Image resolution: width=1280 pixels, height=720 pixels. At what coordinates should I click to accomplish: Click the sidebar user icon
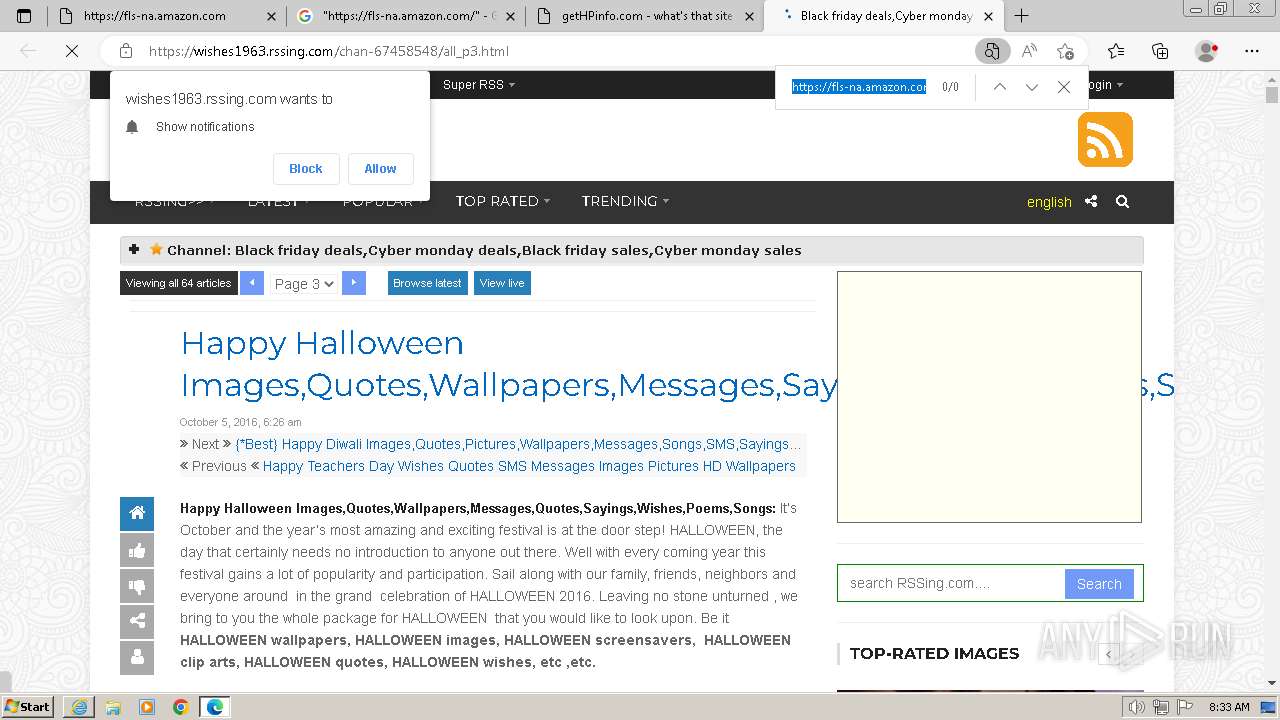click(x=137, y=658)
